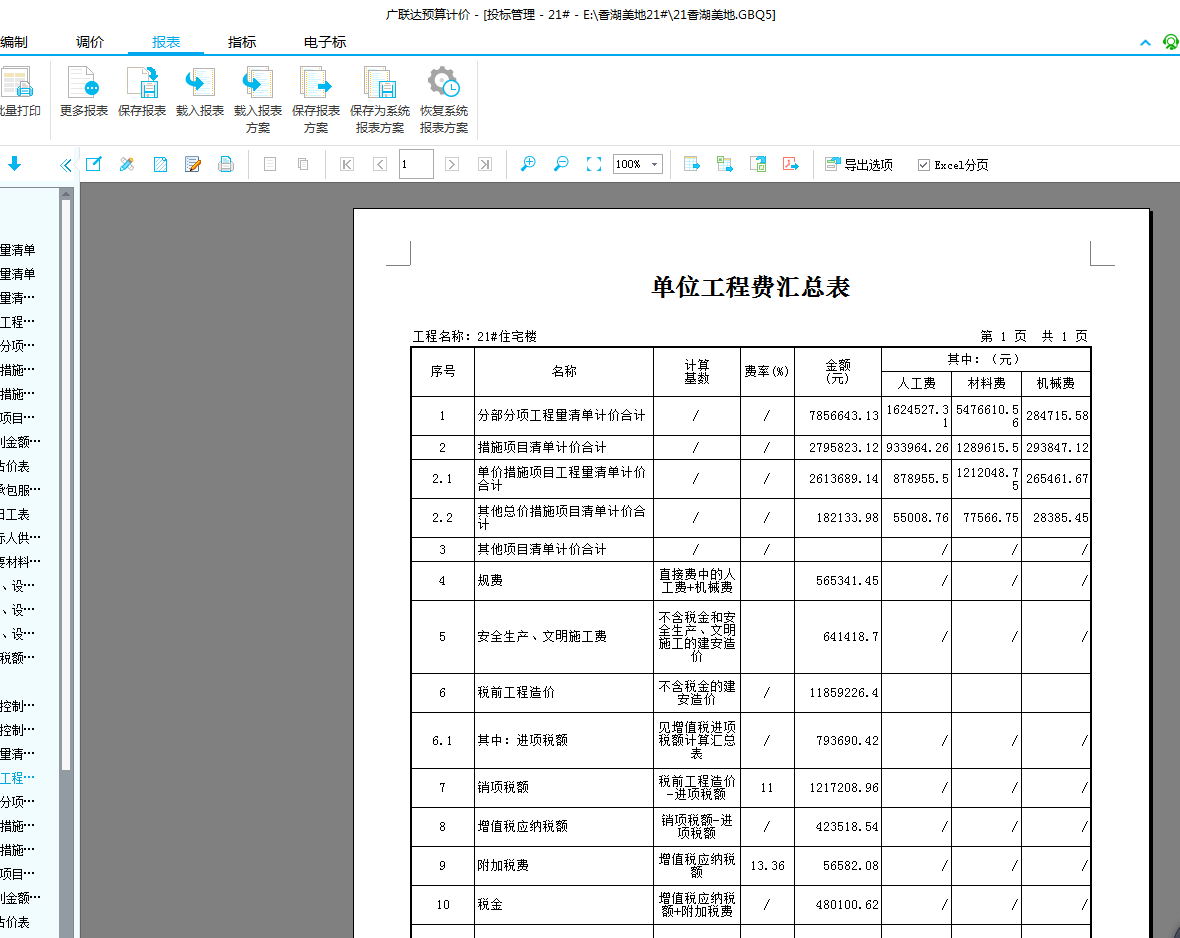Open 导出选项 export options

click(x=859, y=165)
